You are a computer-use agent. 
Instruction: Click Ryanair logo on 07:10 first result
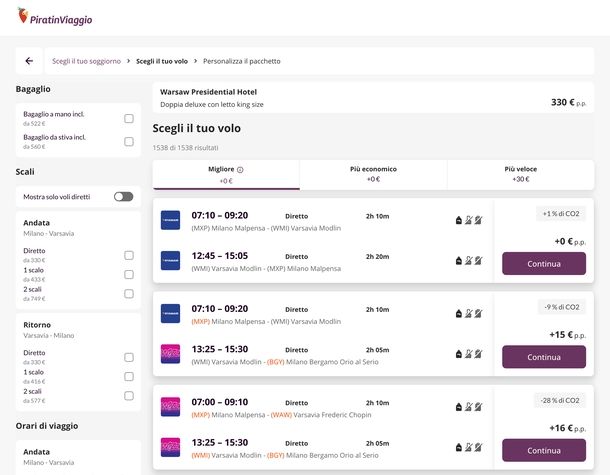click(x=170, y=220)
